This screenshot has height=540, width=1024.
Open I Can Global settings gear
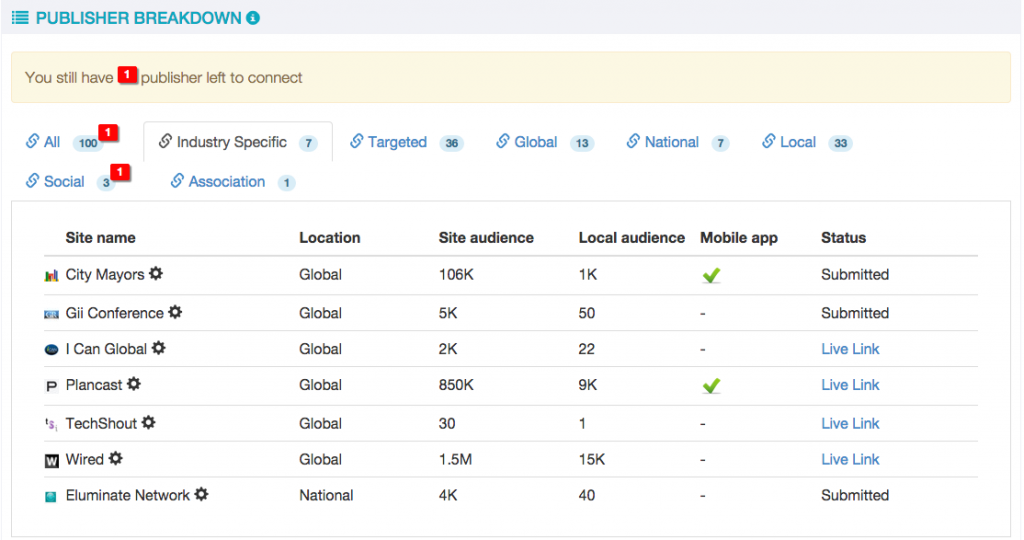[159, 347]
